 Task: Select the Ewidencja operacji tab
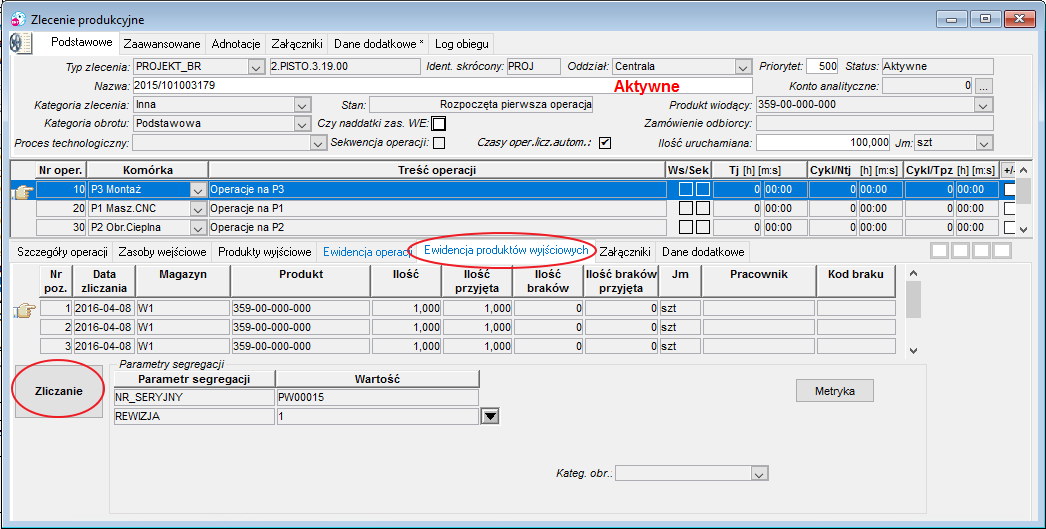366,252
